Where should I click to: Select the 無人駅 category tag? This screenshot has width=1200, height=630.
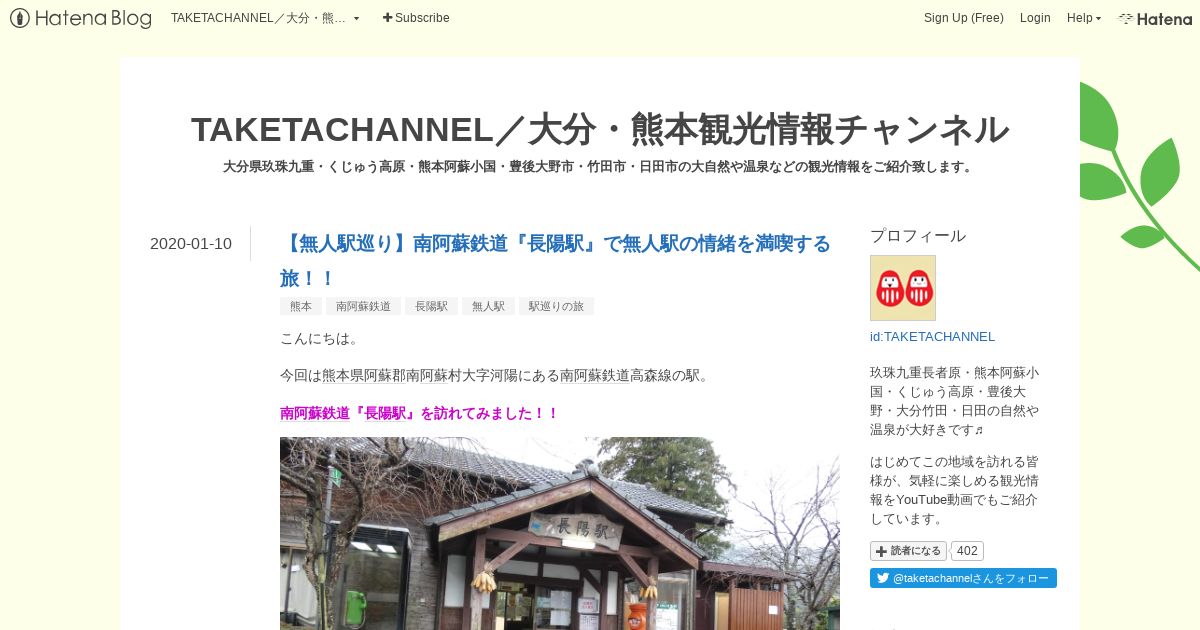[x=488, y=307]
